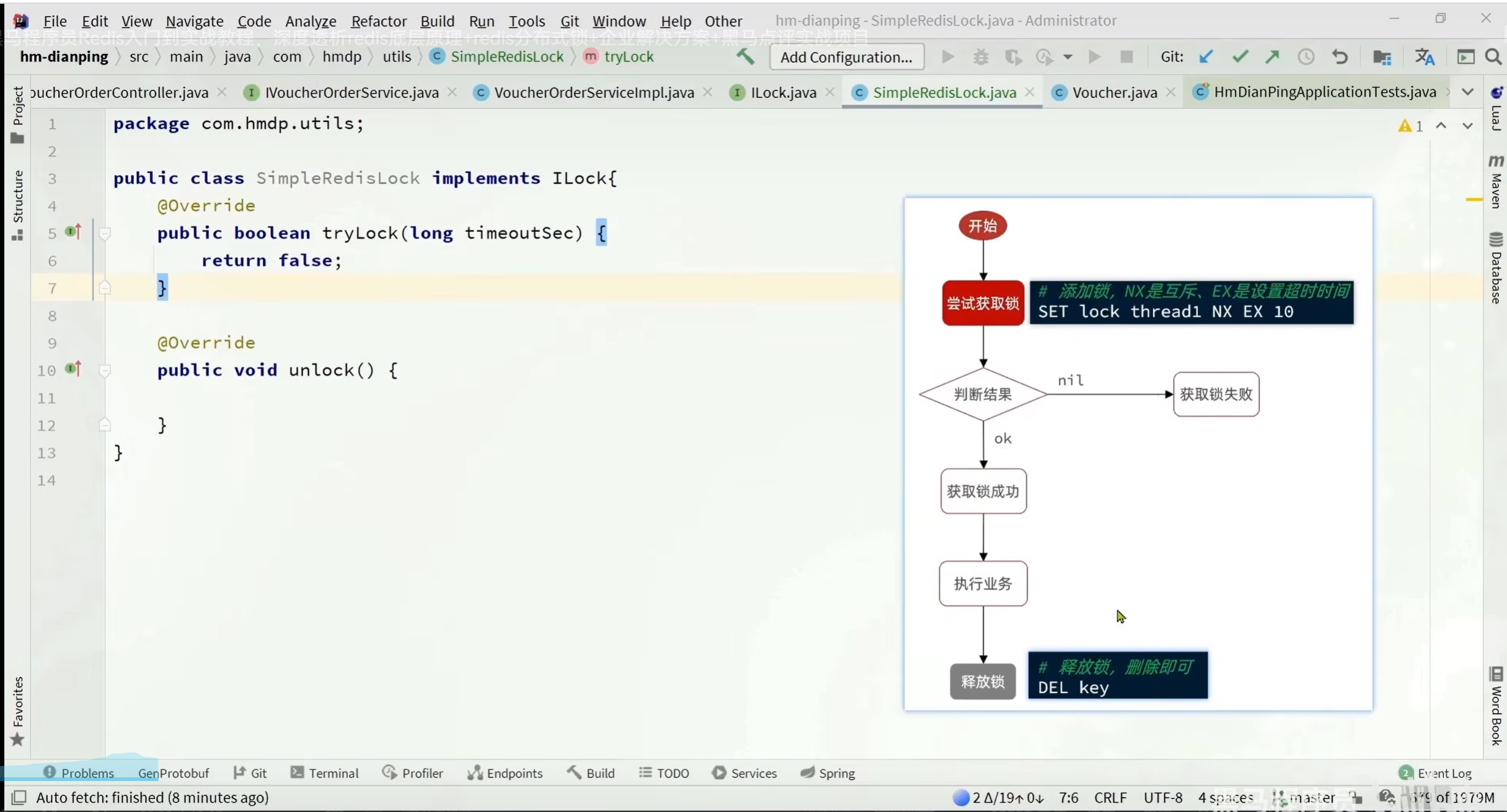Open the Refactor menu
The width and height of the screenshot is (1507, 812).
pyautogui.click(x=378, y=21)
